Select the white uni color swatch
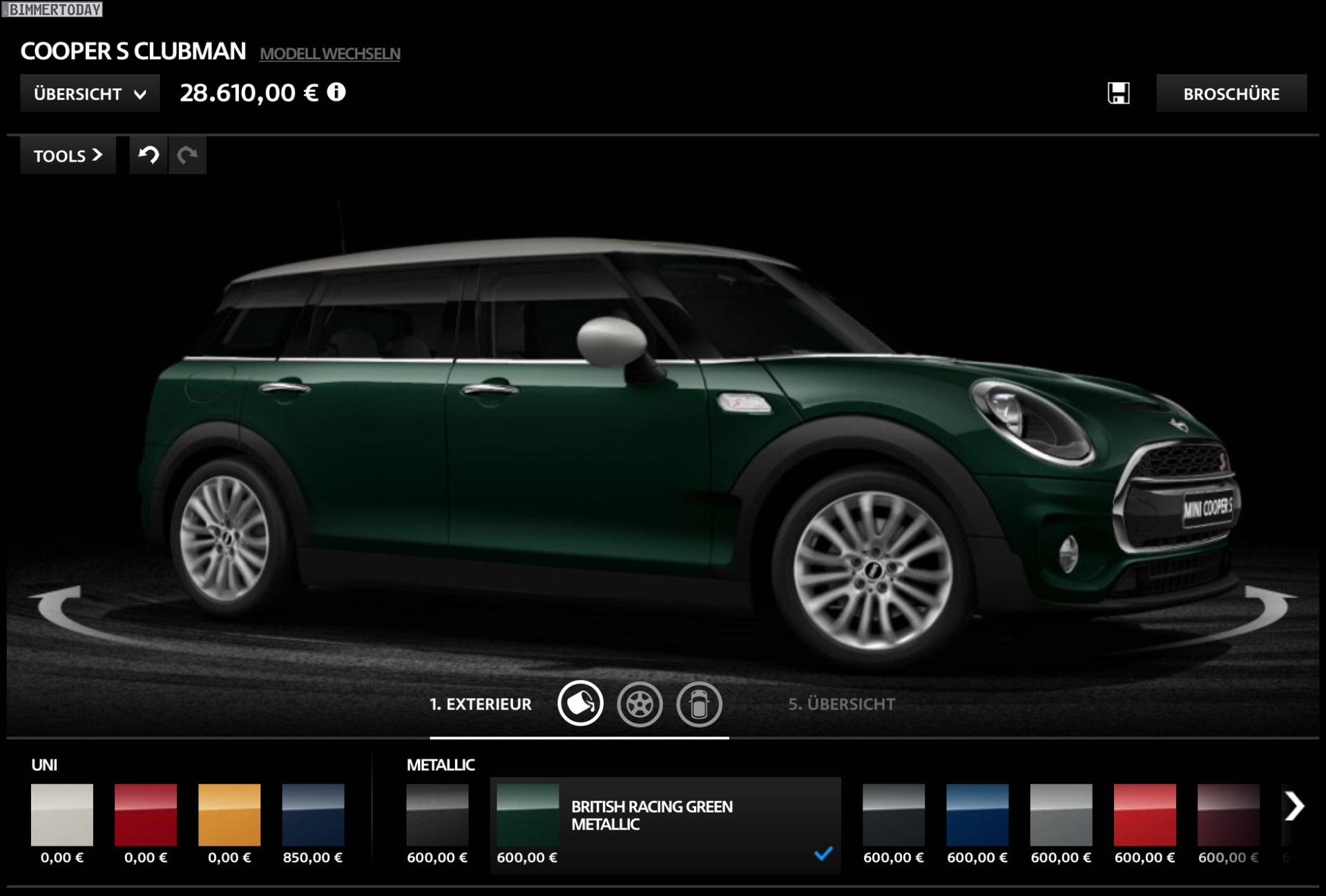 pos(62,815)
